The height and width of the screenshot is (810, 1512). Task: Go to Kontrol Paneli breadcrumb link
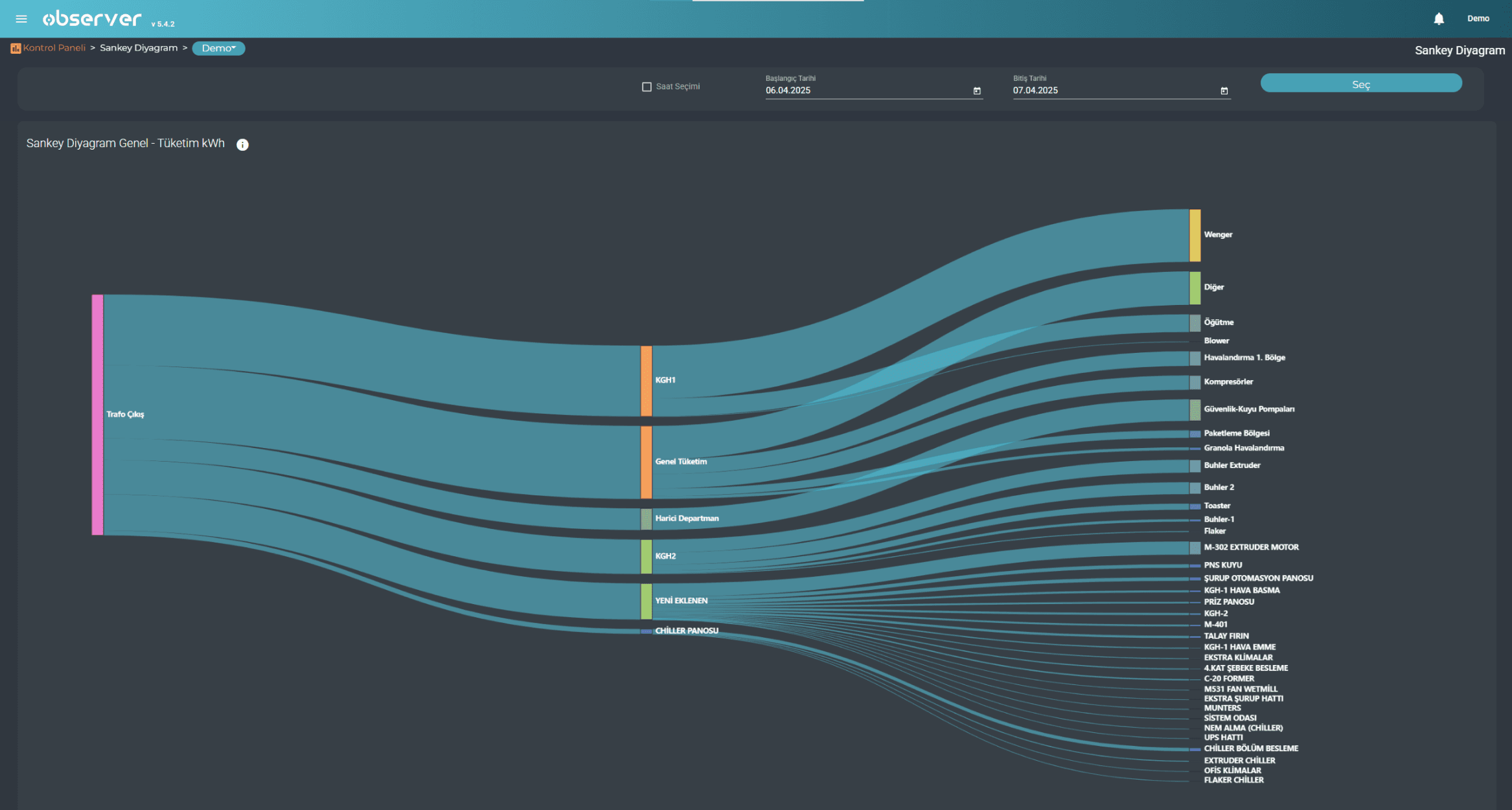pyautogui.click(x=54, y=48)
